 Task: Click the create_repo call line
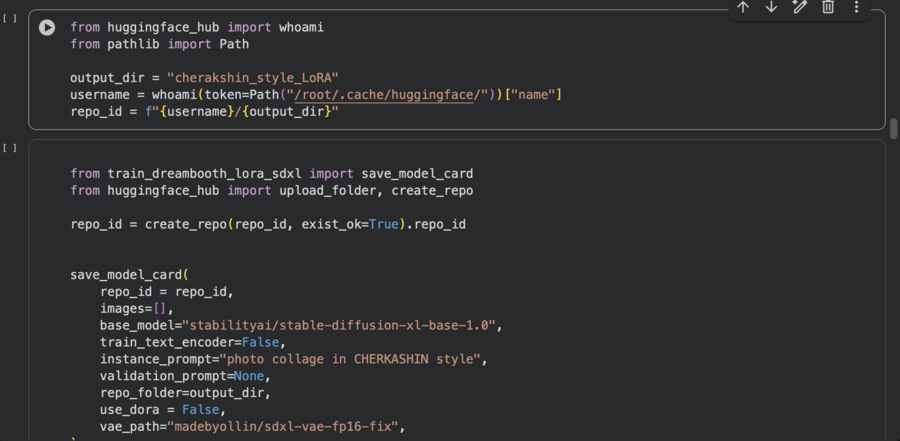267,224
